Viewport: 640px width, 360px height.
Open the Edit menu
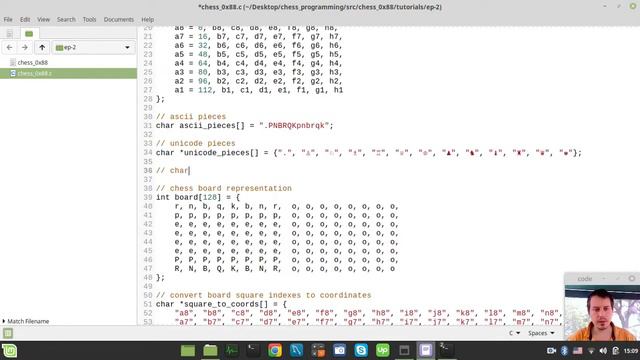pyautogui.click(x=25, y=20)
